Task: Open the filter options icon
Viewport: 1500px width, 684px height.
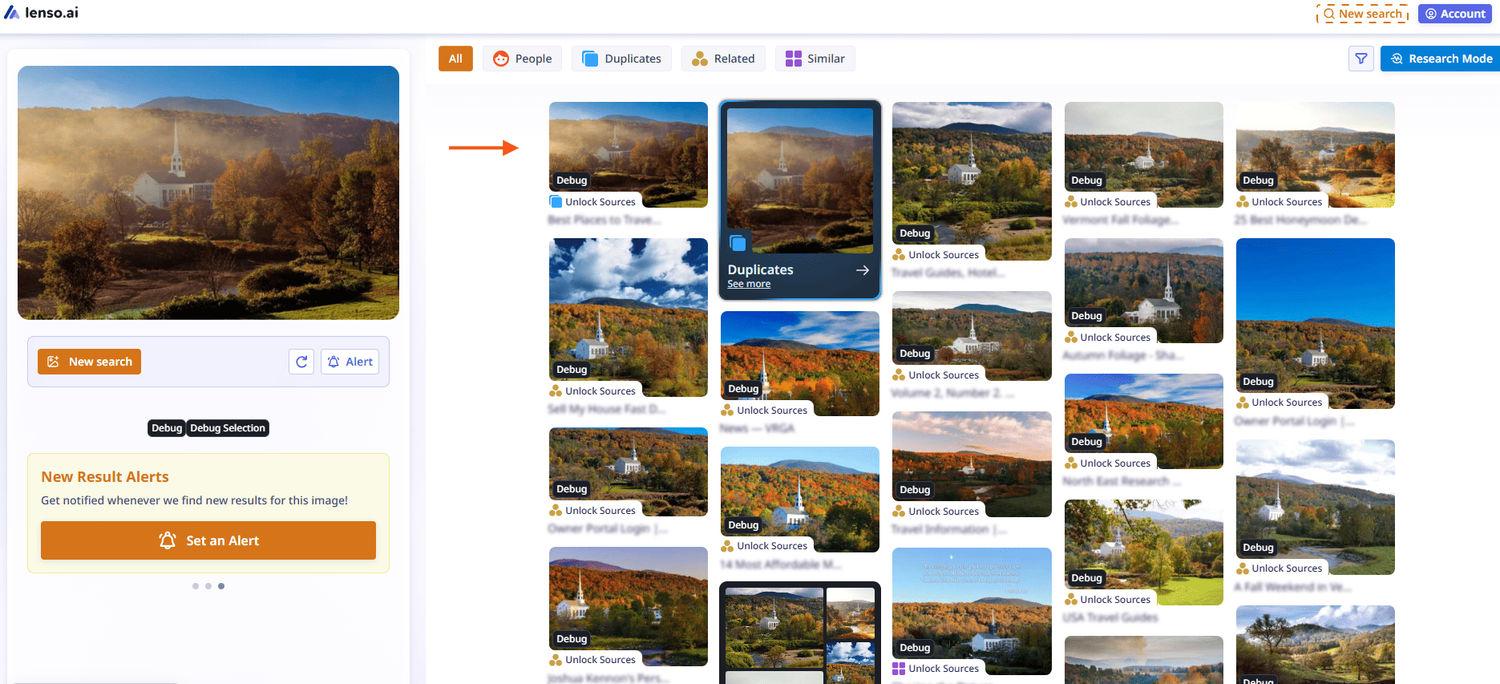Action: point(1361,59)
